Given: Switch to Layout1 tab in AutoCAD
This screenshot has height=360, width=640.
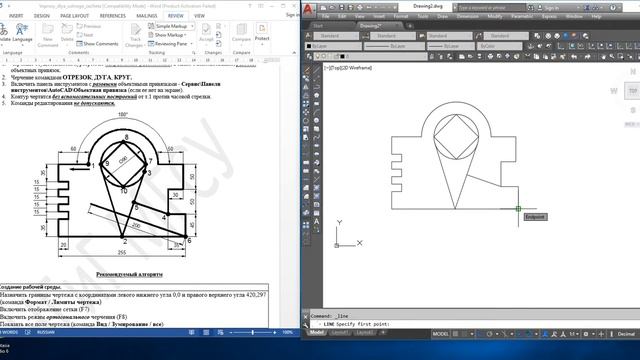Looking at the screenshot, I should (x=340, y=333).
